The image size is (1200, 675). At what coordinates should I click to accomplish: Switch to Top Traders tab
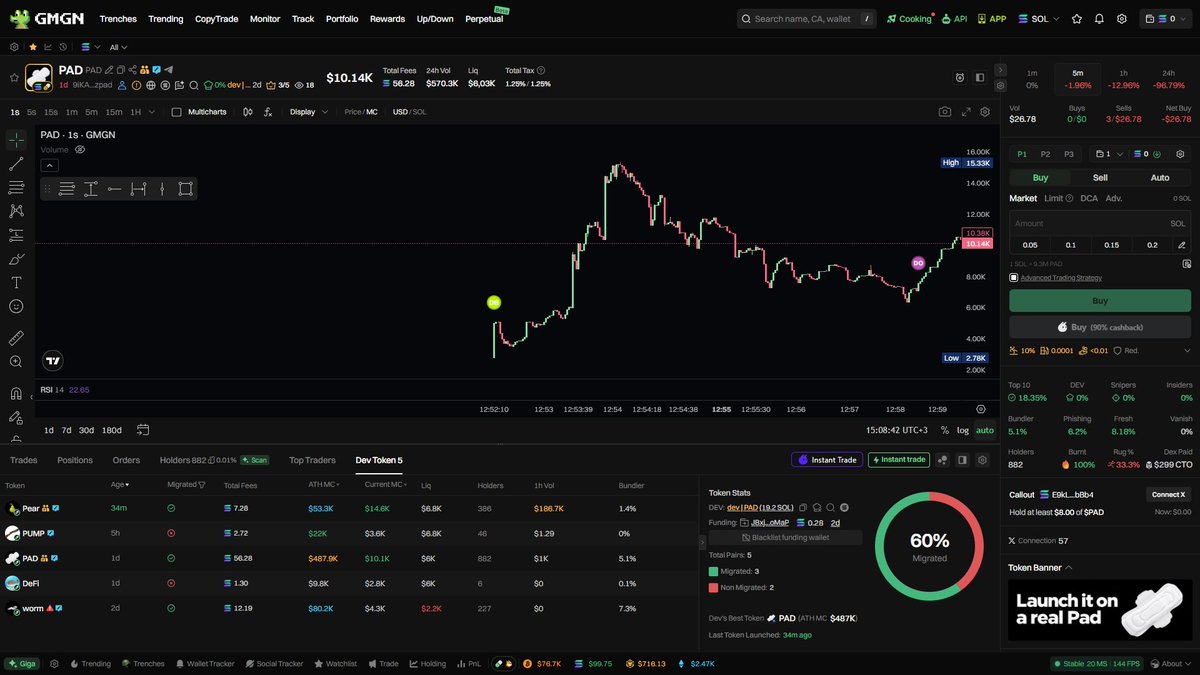[313, 460]
